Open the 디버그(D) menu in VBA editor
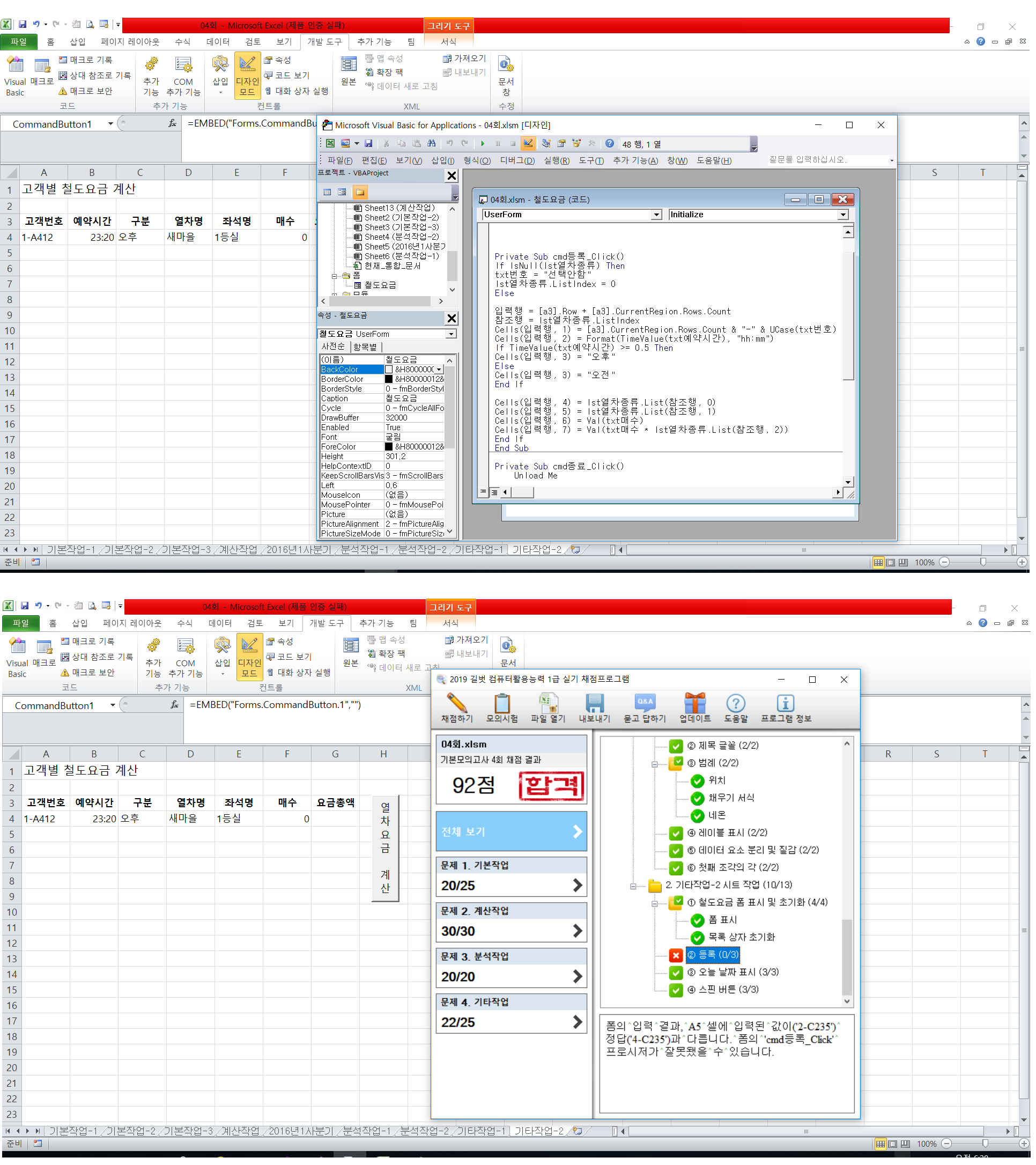Image resolution: width=1036 pixels, height=1165 pixels. (519, 161)
